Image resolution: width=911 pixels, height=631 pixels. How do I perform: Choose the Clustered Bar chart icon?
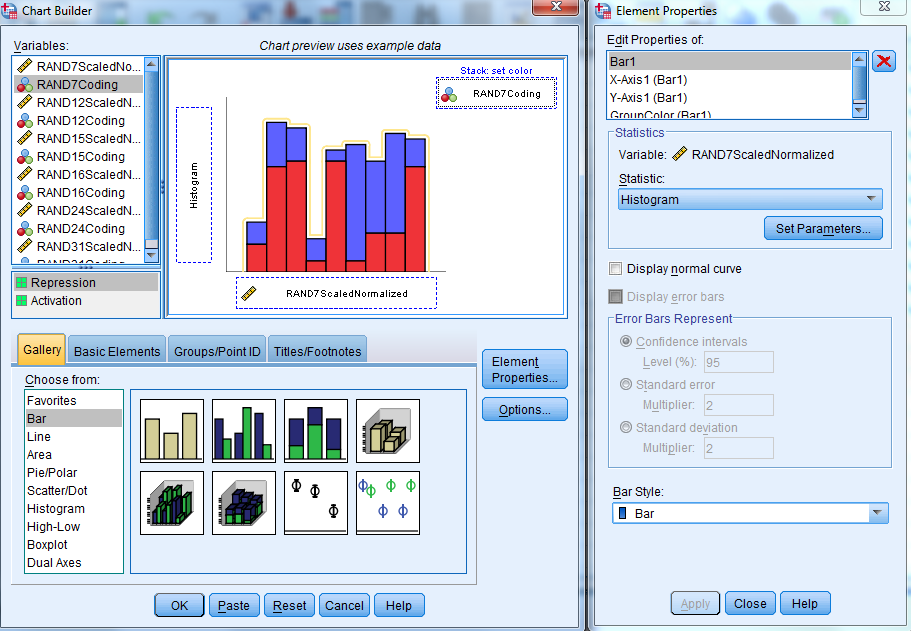coord(244,431)
